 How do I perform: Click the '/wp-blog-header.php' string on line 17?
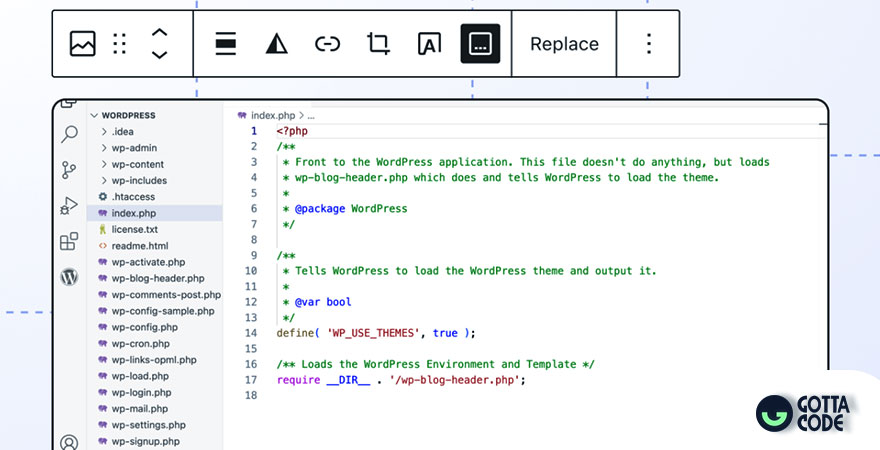[x=455, y=380]
